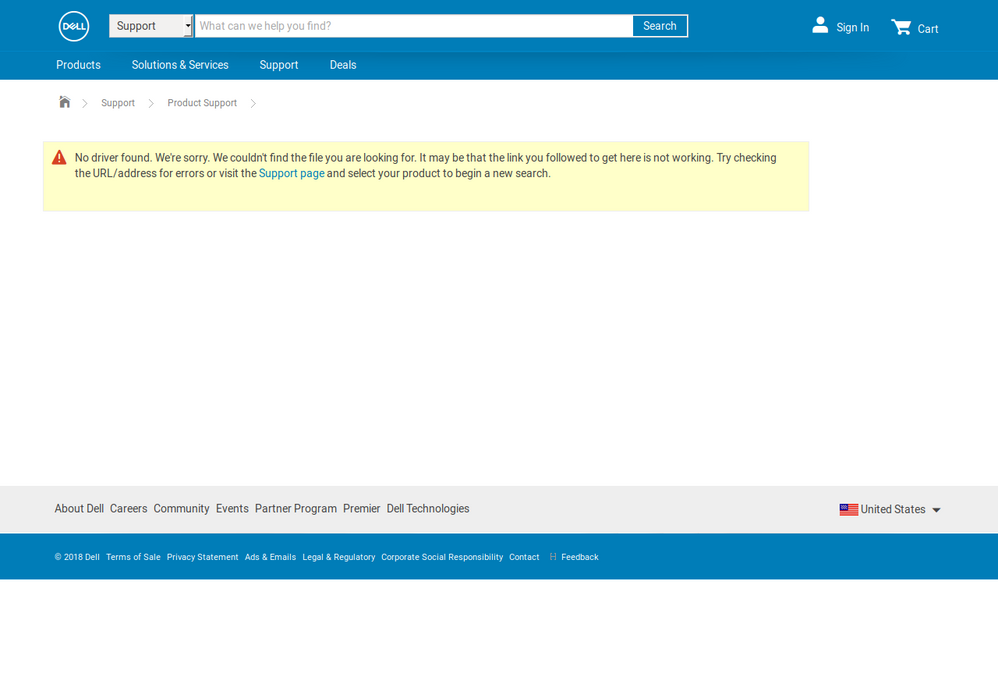Viewport: 998px width, 681px height.
Task: Click the About Dell footer link
Action: [79, 508]
